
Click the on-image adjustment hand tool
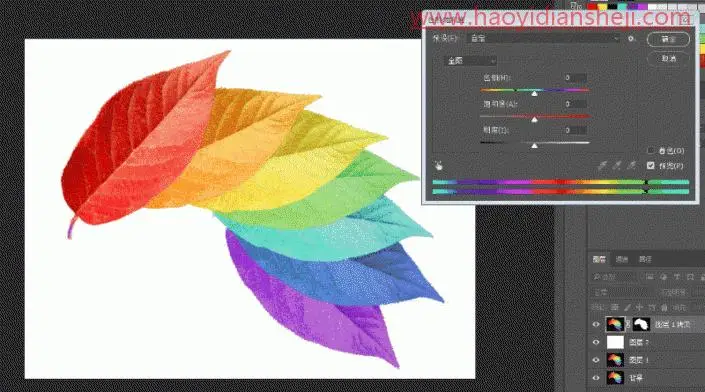[x=438, y=166]
